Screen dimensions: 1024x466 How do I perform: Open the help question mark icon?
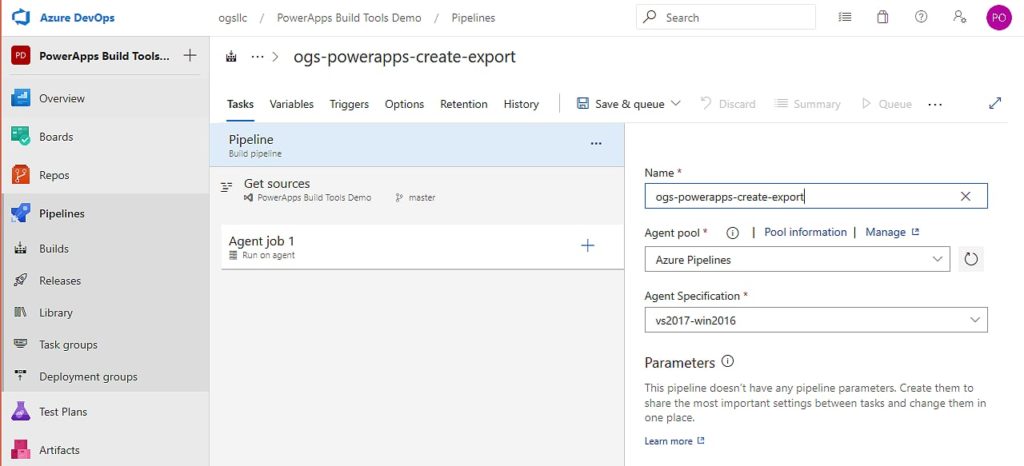point(921,17)
